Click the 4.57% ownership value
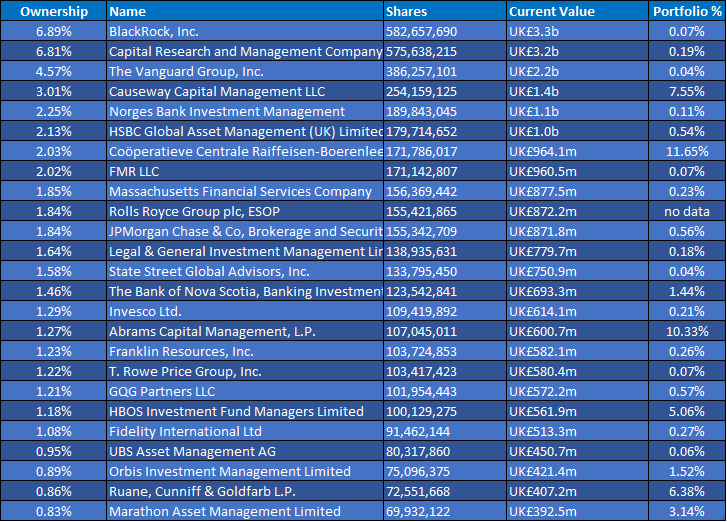The width and height of the screenshot is (727, 522). tap(54, 71)
